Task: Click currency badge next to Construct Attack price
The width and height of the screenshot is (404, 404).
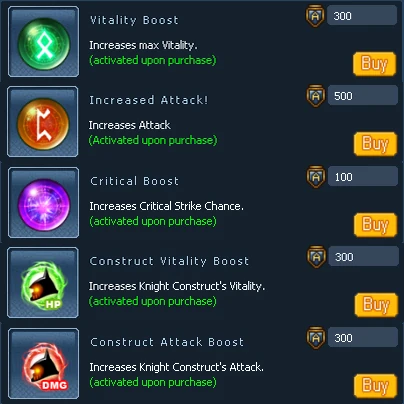Action: click(316, 338)
